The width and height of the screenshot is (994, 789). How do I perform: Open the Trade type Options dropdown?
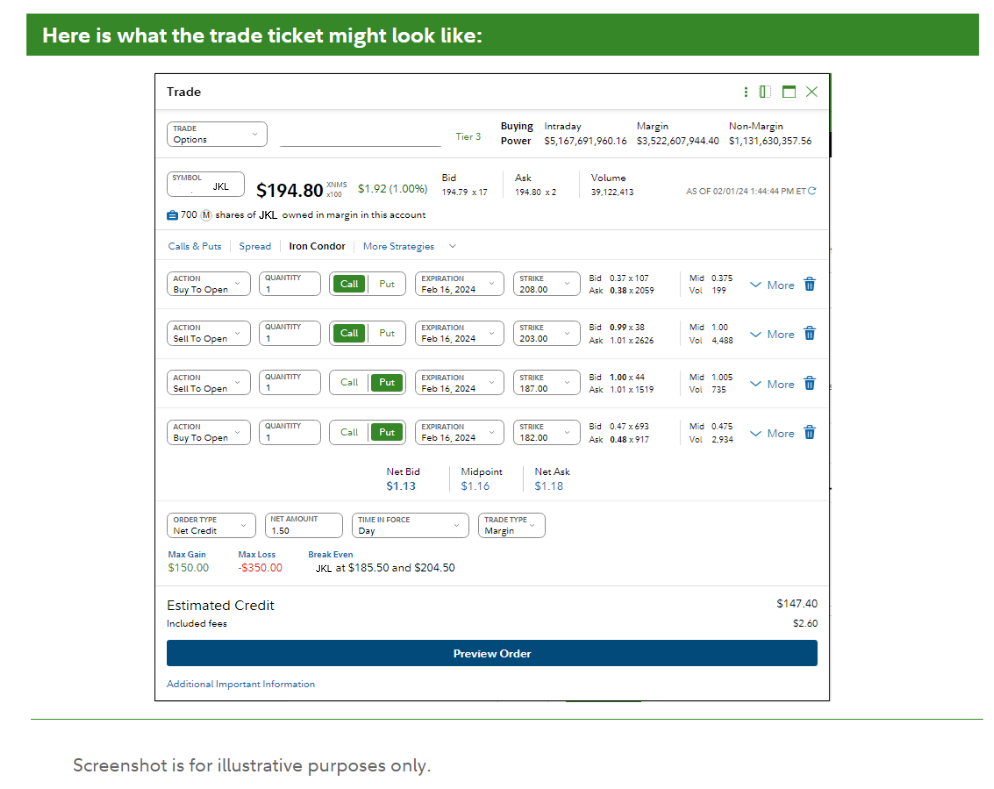(217, 134)
